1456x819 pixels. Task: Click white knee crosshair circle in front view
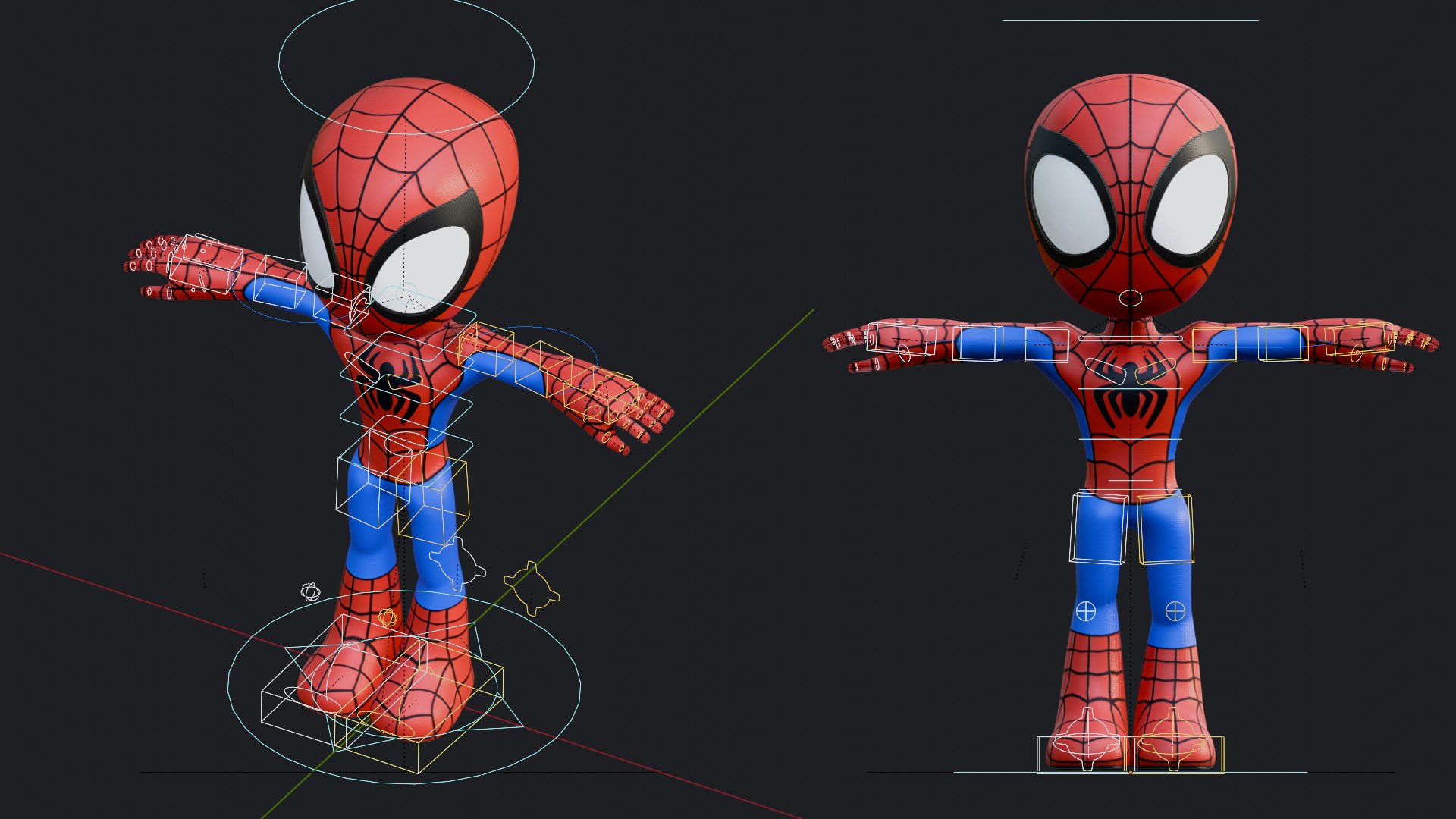point(1086,611)
